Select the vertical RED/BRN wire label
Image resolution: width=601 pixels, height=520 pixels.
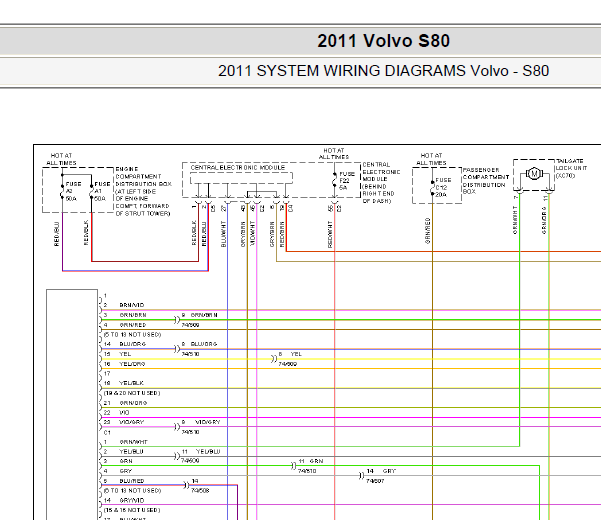pyautogui.click(x=282, y=234)
